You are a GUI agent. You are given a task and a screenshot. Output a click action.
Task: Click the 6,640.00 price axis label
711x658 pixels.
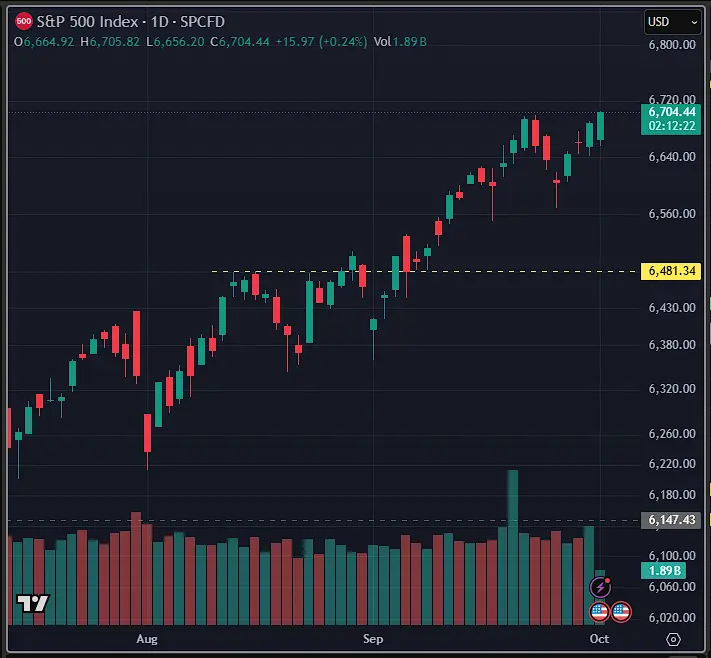[672, 157]
